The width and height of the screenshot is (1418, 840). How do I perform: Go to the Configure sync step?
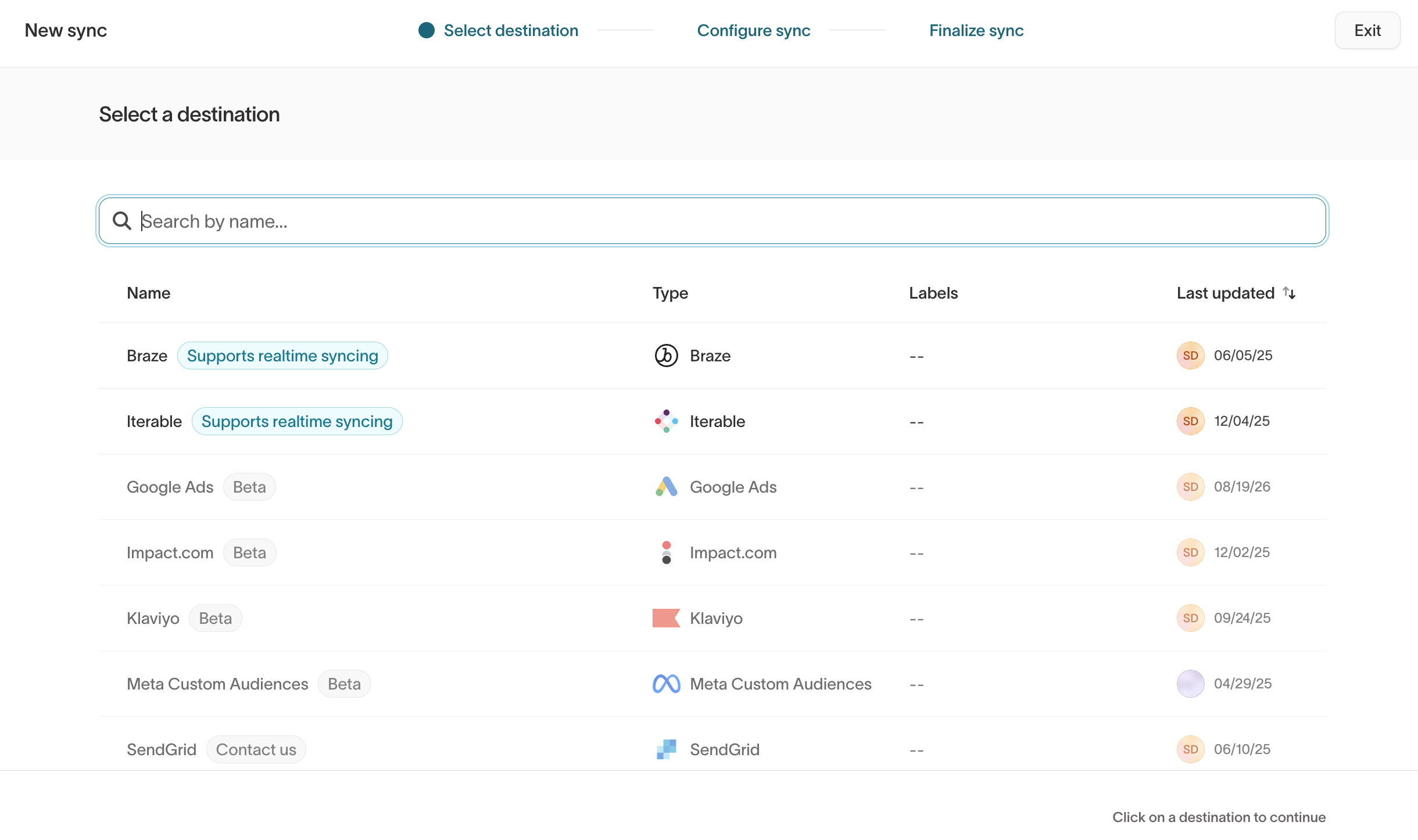[x=753, y=30]
